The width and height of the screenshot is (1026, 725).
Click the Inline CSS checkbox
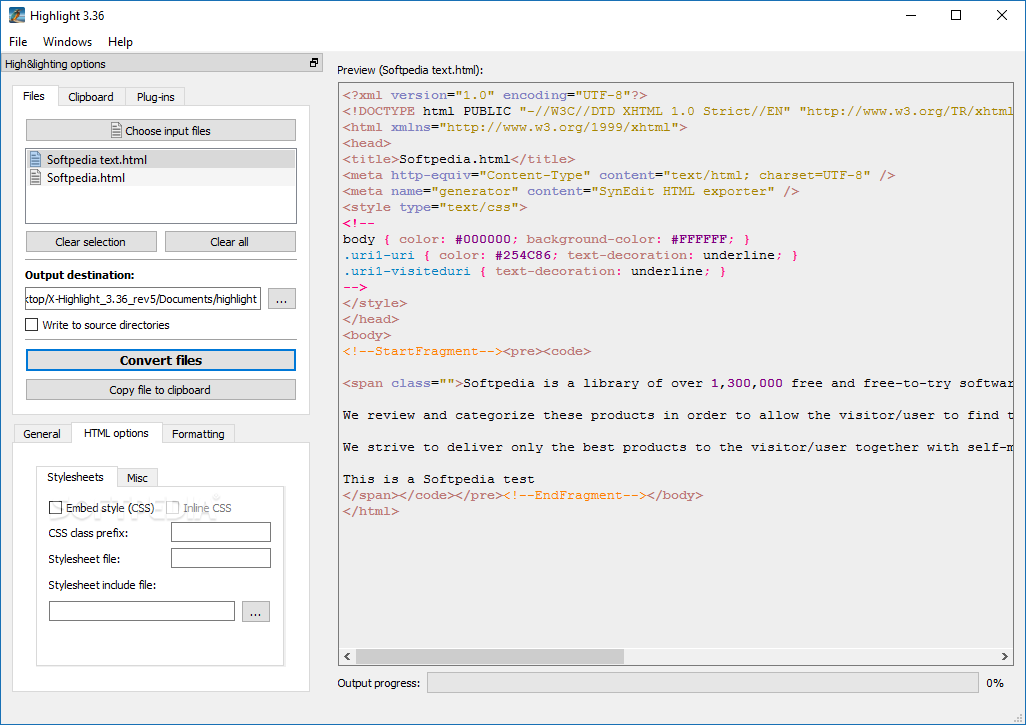tap(172, 508)
